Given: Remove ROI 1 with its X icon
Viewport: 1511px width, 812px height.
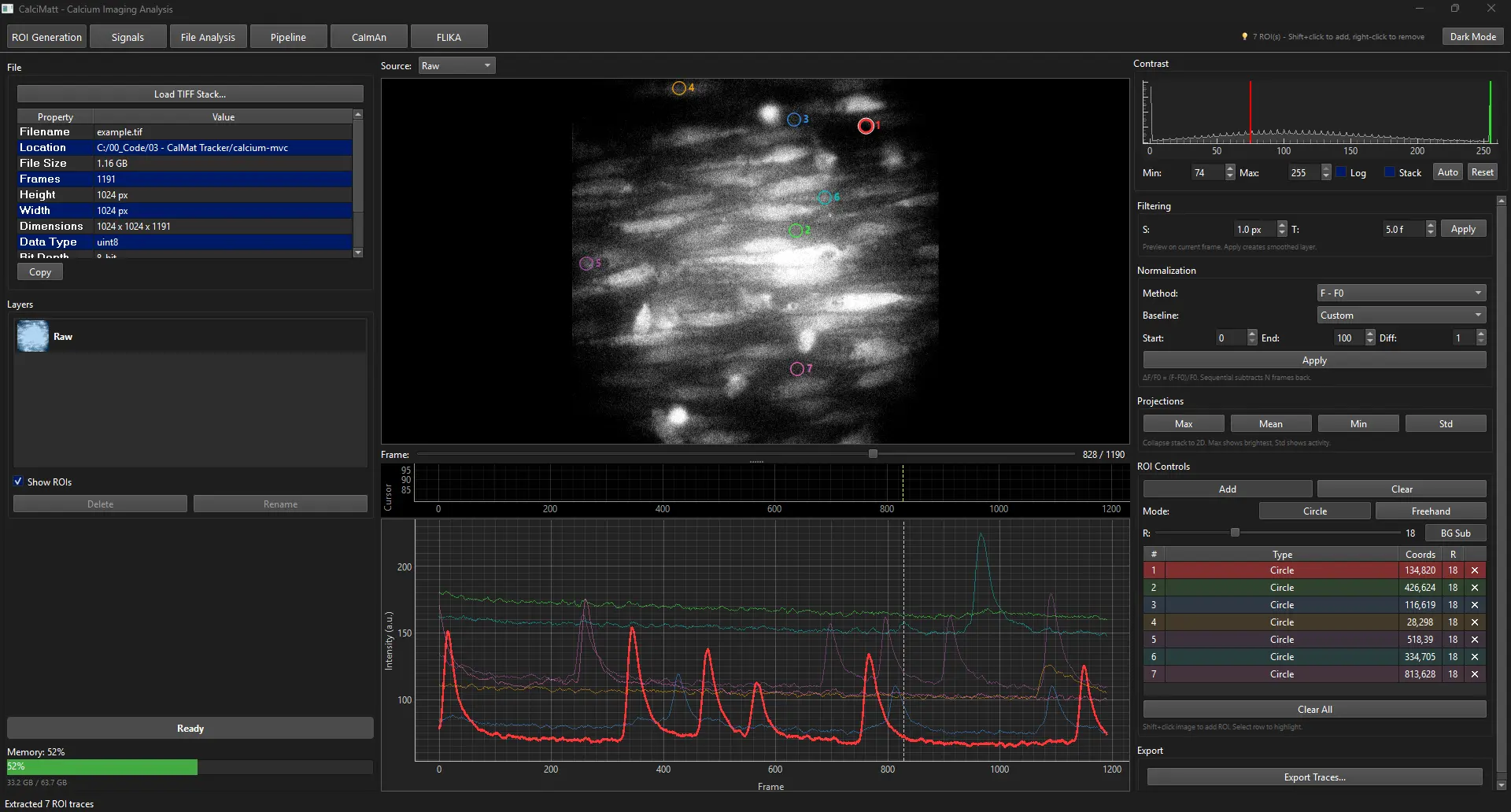Looking at the screenshot, I should tap(1476, 570).
